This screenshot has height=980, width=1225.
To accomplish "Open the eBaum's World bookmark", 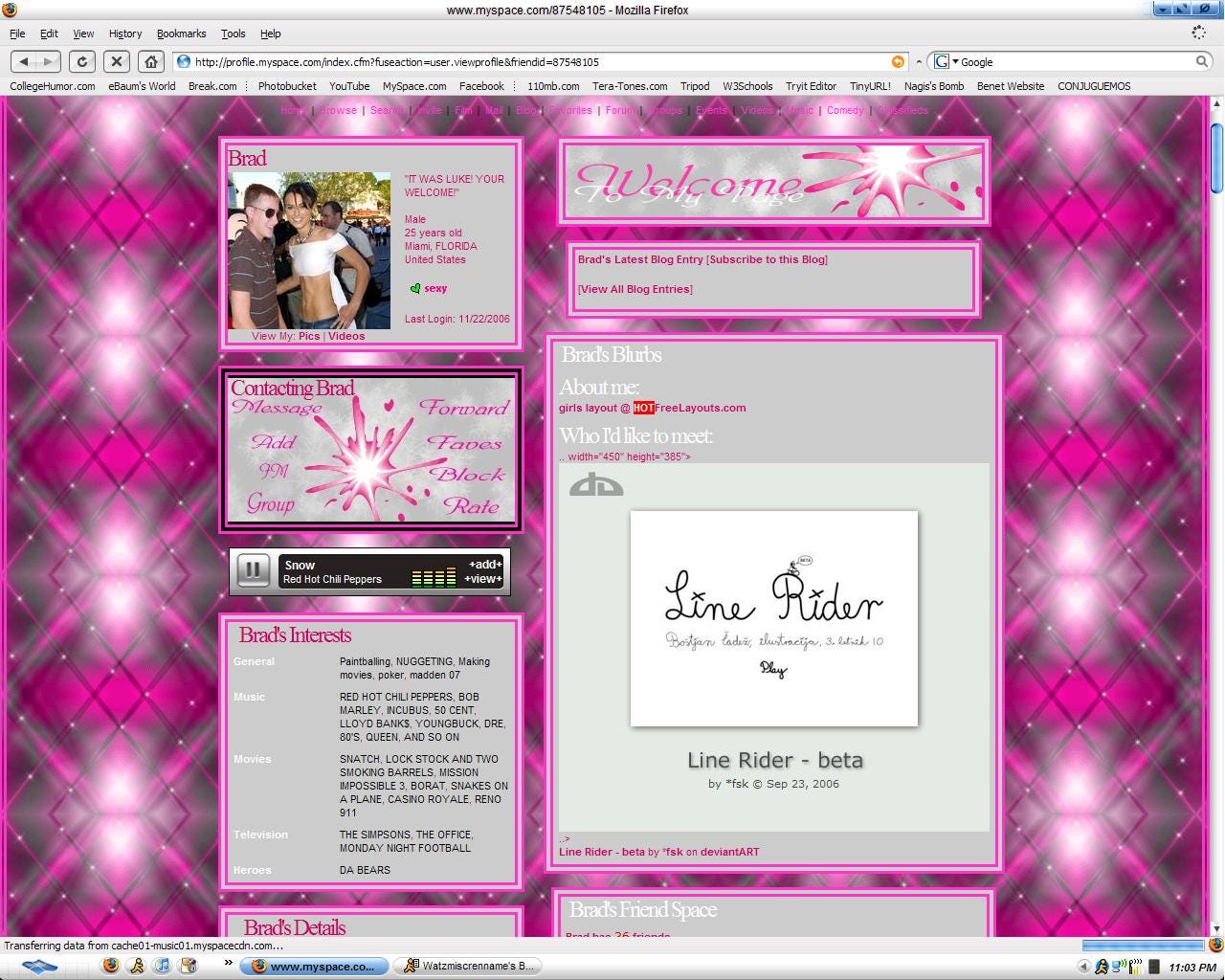I will tap(142, 86).
